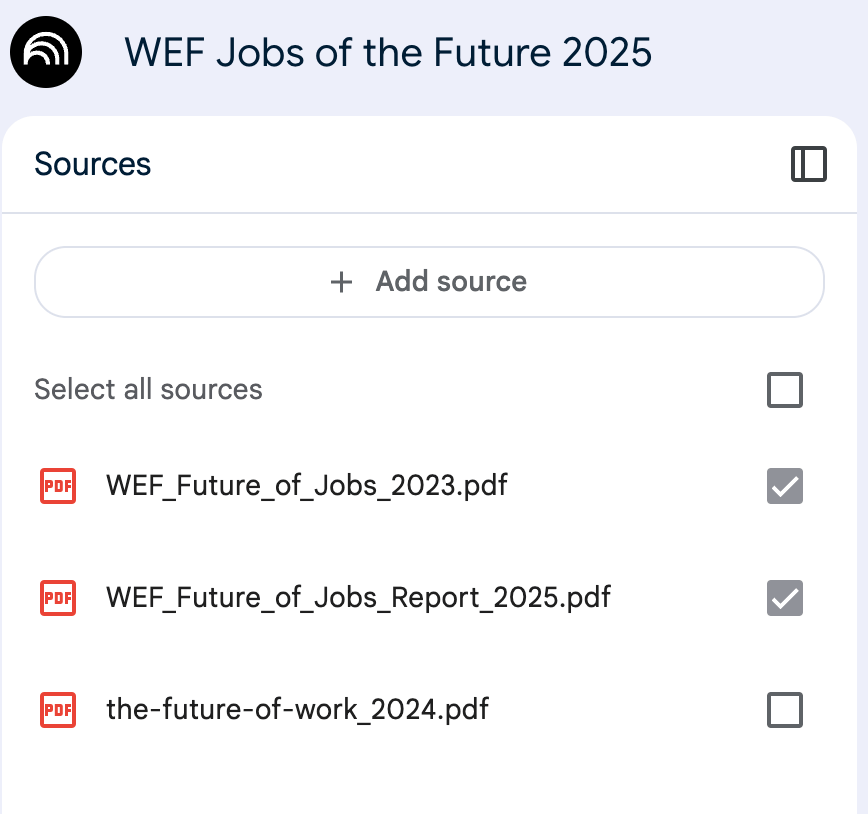Click PDF icon for WEF_Future_of_Jobs_Report_2025.pdf
Screen dimensions: 868x814
pyautogui.click(x=58, y=598)
